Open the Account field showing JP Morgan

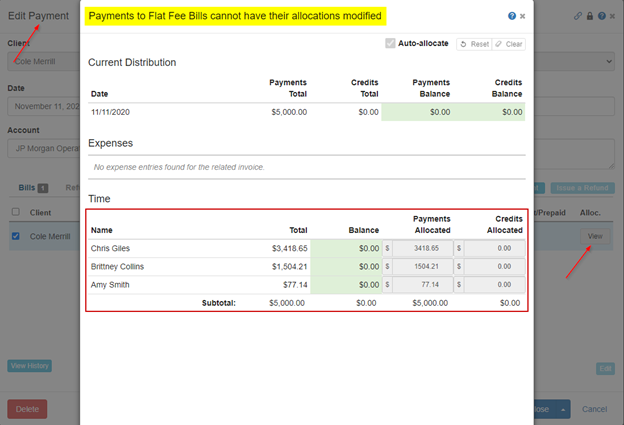(x=44, y=148)
